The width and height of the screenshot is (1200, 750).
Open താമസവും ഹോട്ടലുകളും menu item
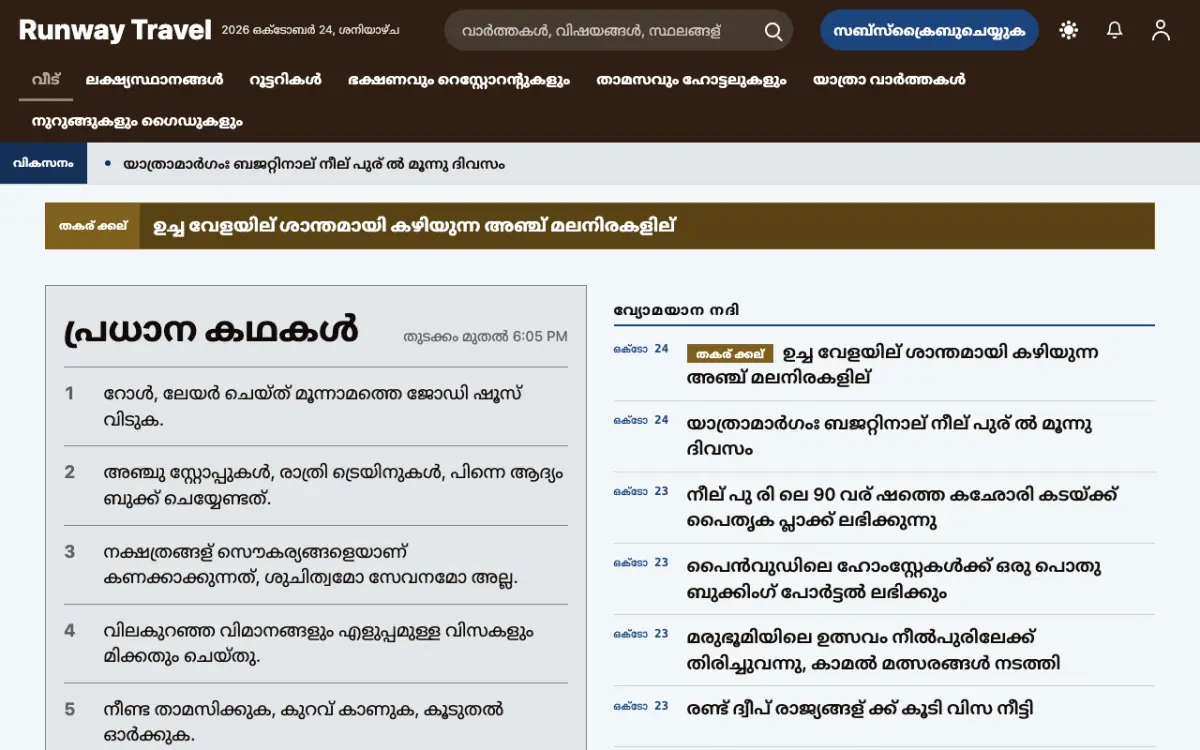tap(691, 80)
